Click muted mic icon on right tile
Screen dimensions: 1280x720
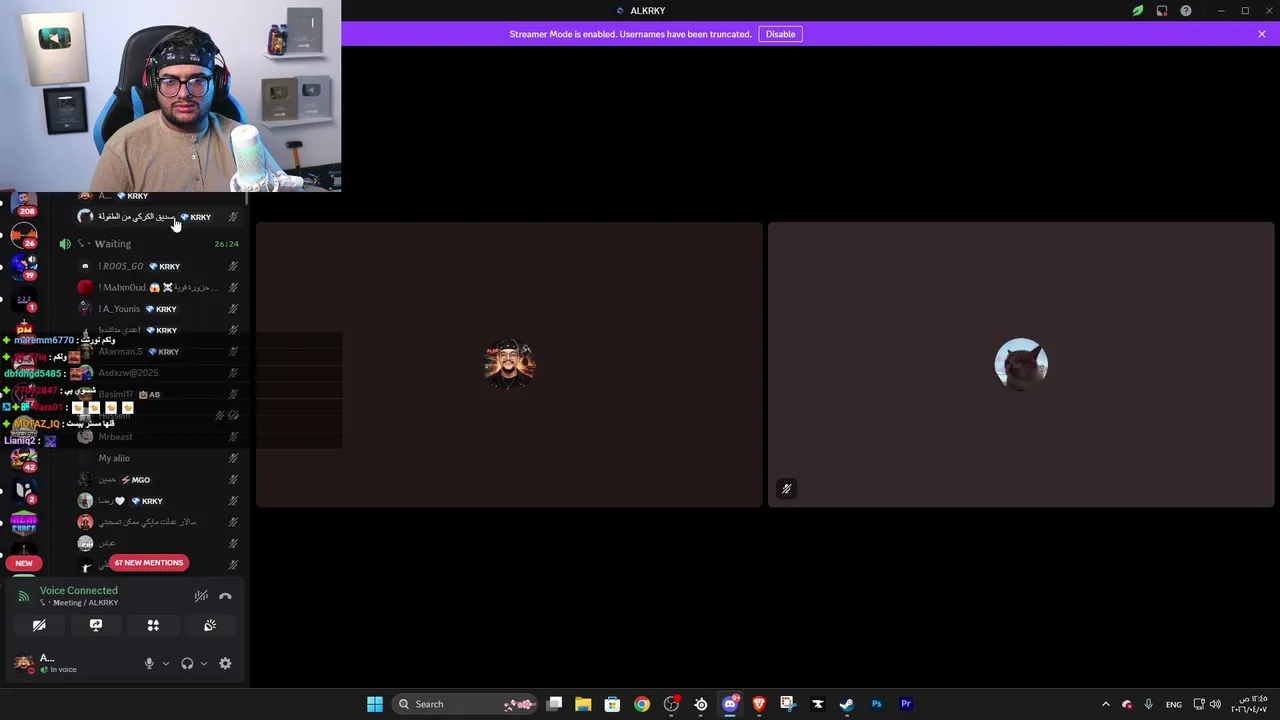coord(786,489)
